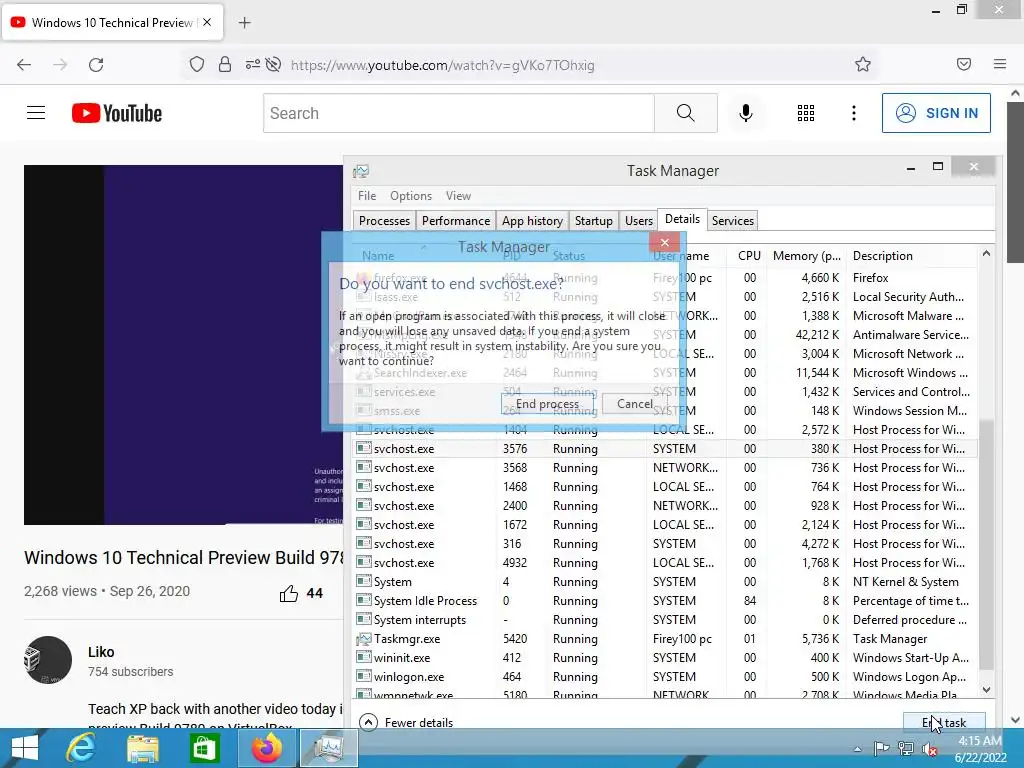Select the System interrupts row
Screen dimensions: 1024x768
[x=666, y=620]
